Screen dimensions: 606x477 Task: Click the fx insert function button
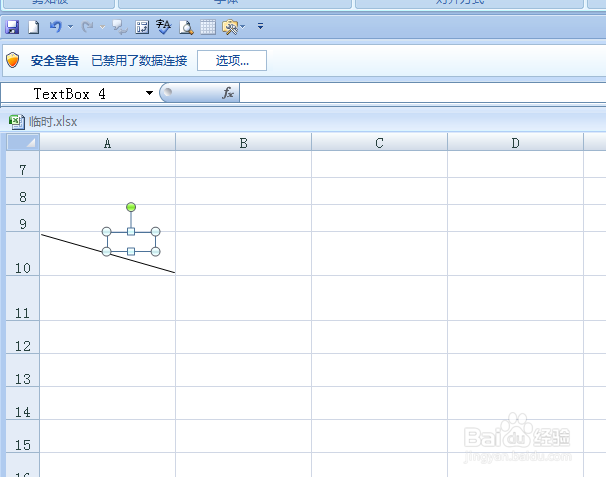[228, 93]
